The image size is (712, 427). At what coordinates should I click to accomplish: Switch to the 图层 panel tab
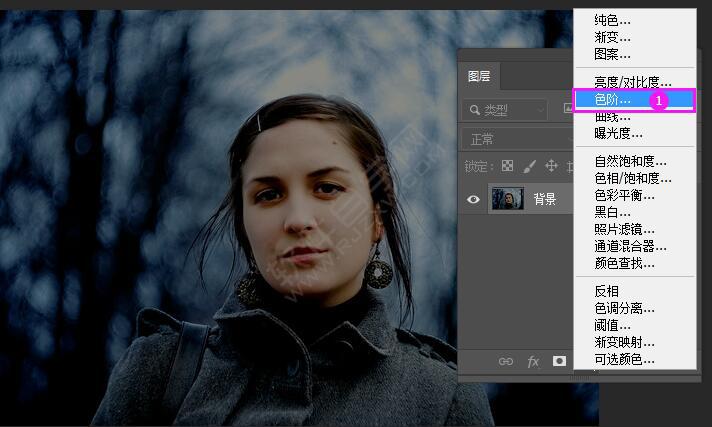(479, 76)
